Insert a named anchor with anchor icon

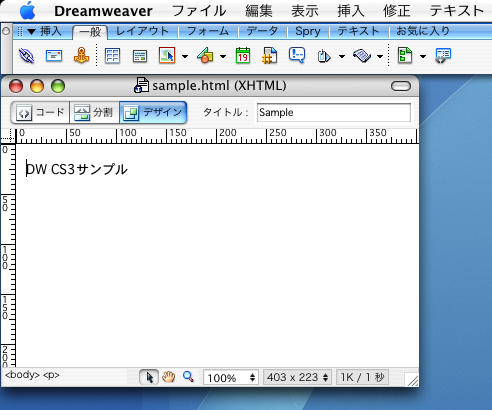point(81,55)
